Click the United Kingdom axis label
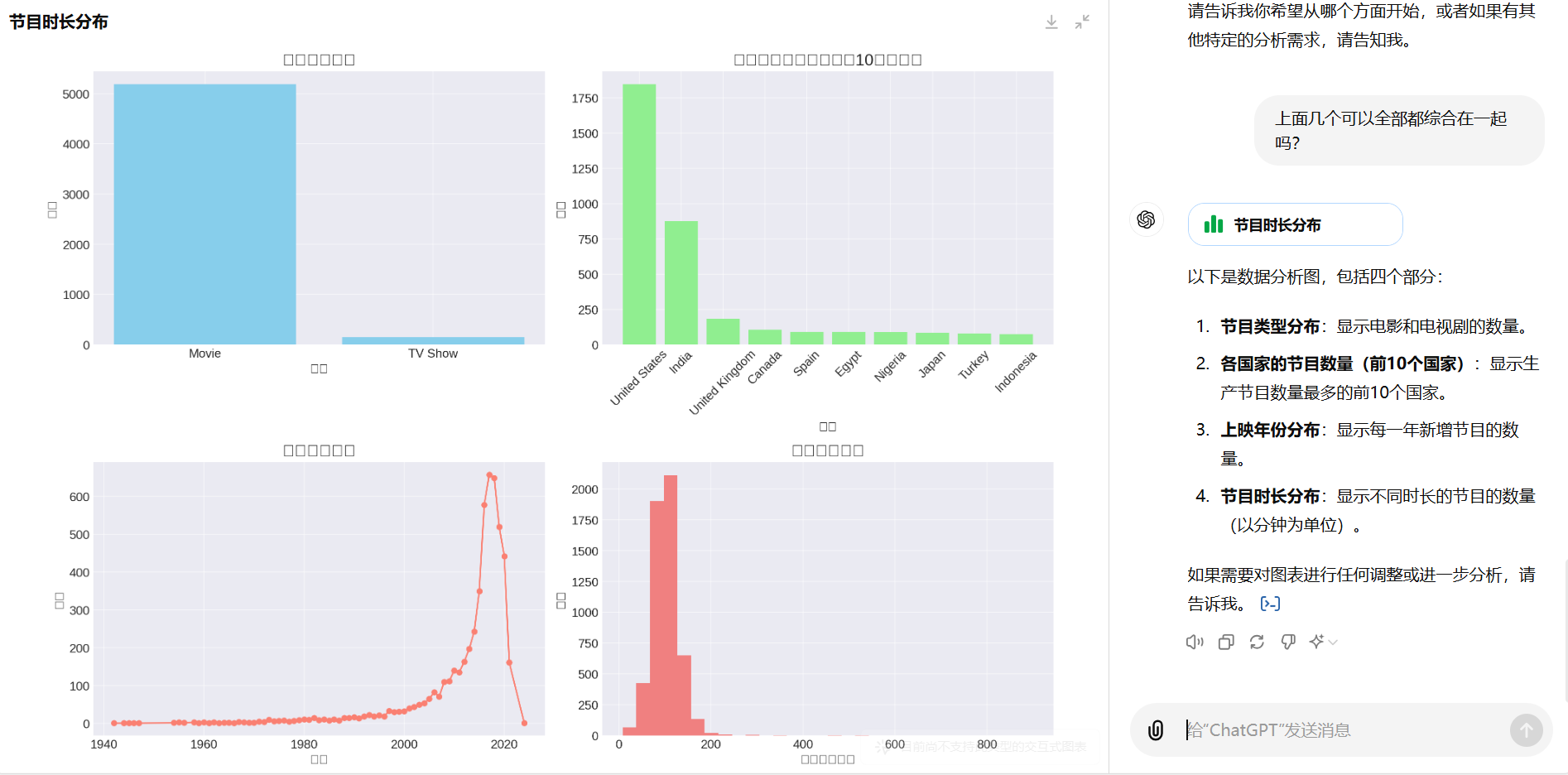This screenshot has height=775, width=1568. 722,383
